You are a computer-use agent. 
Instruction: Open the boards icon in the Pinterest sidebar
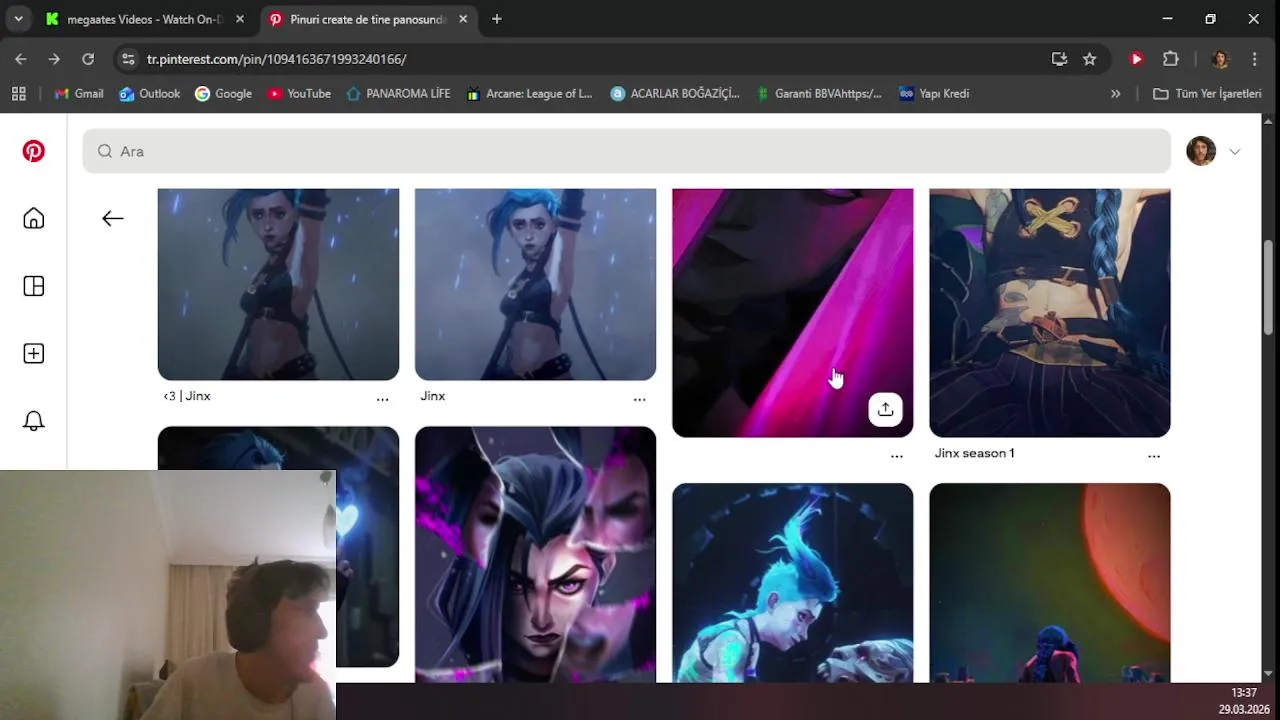(34, 286)
